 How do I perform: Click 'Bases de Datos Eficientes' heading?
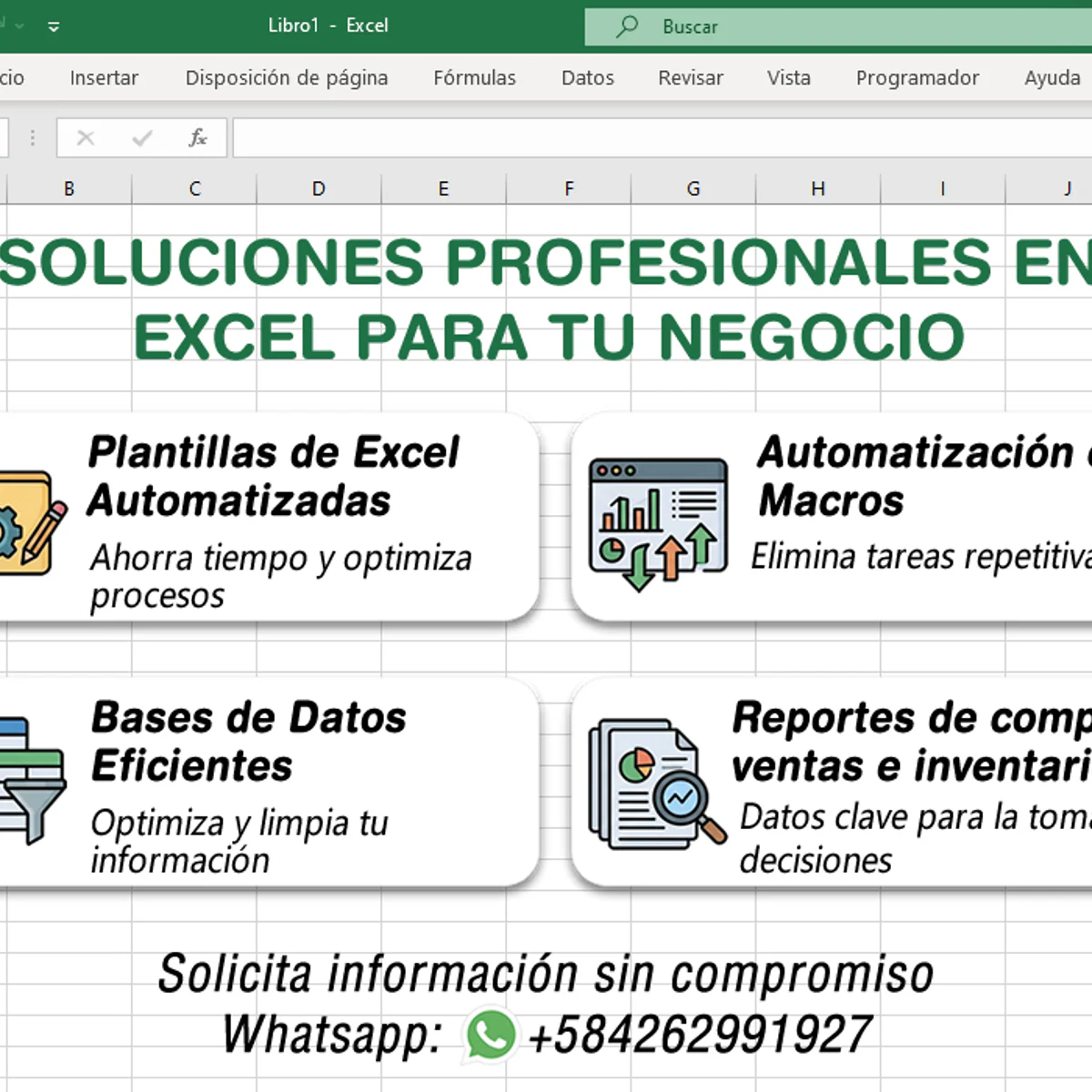click(248, 742)
